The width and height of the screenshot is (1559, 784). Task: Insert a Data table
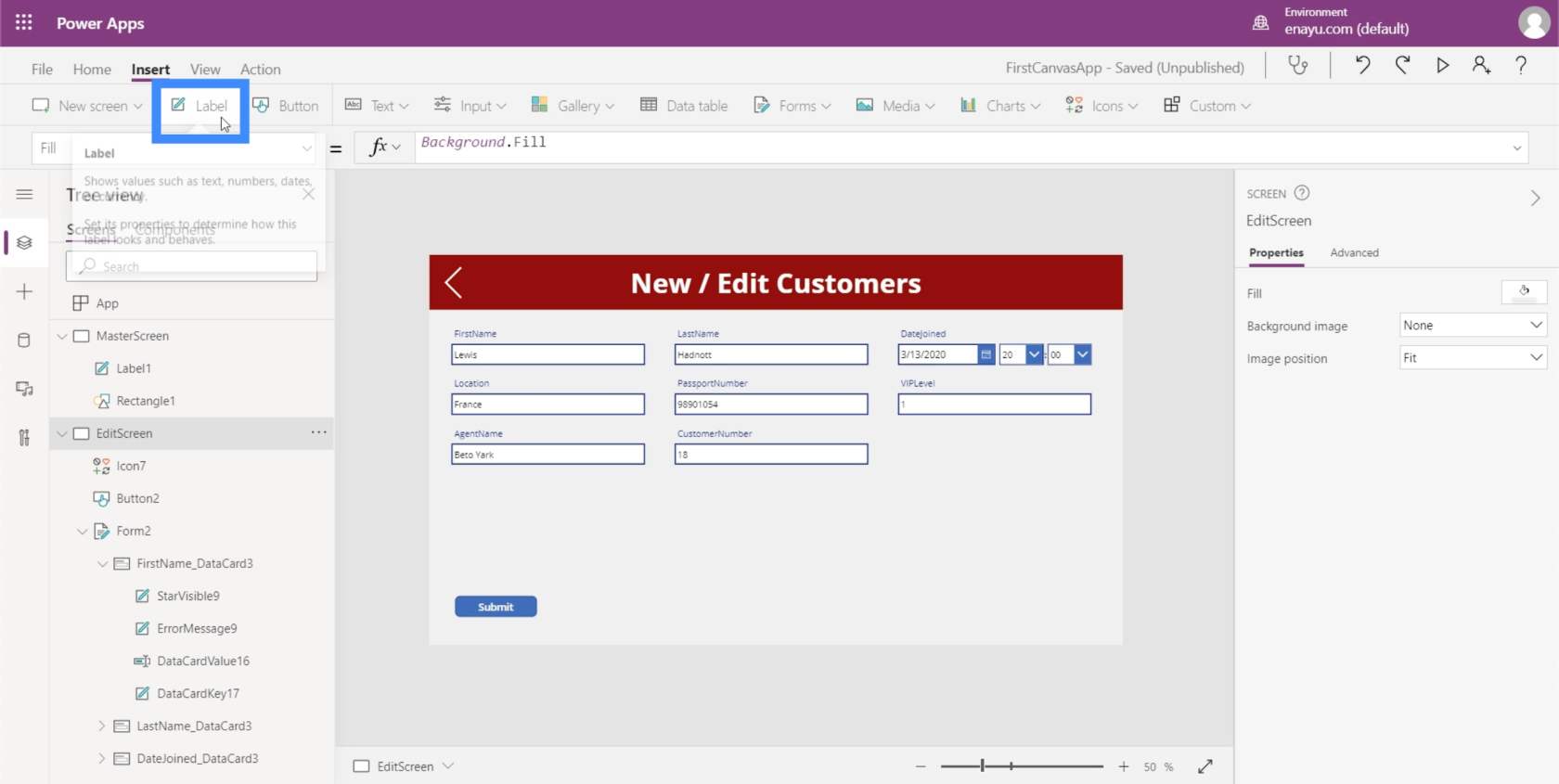[x=684, y=106]
